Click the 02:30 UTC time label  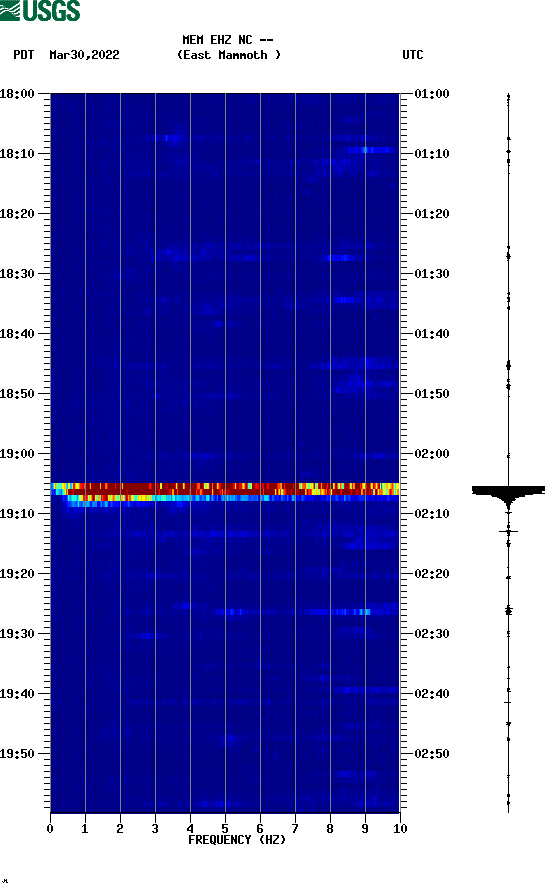[432, 634]
